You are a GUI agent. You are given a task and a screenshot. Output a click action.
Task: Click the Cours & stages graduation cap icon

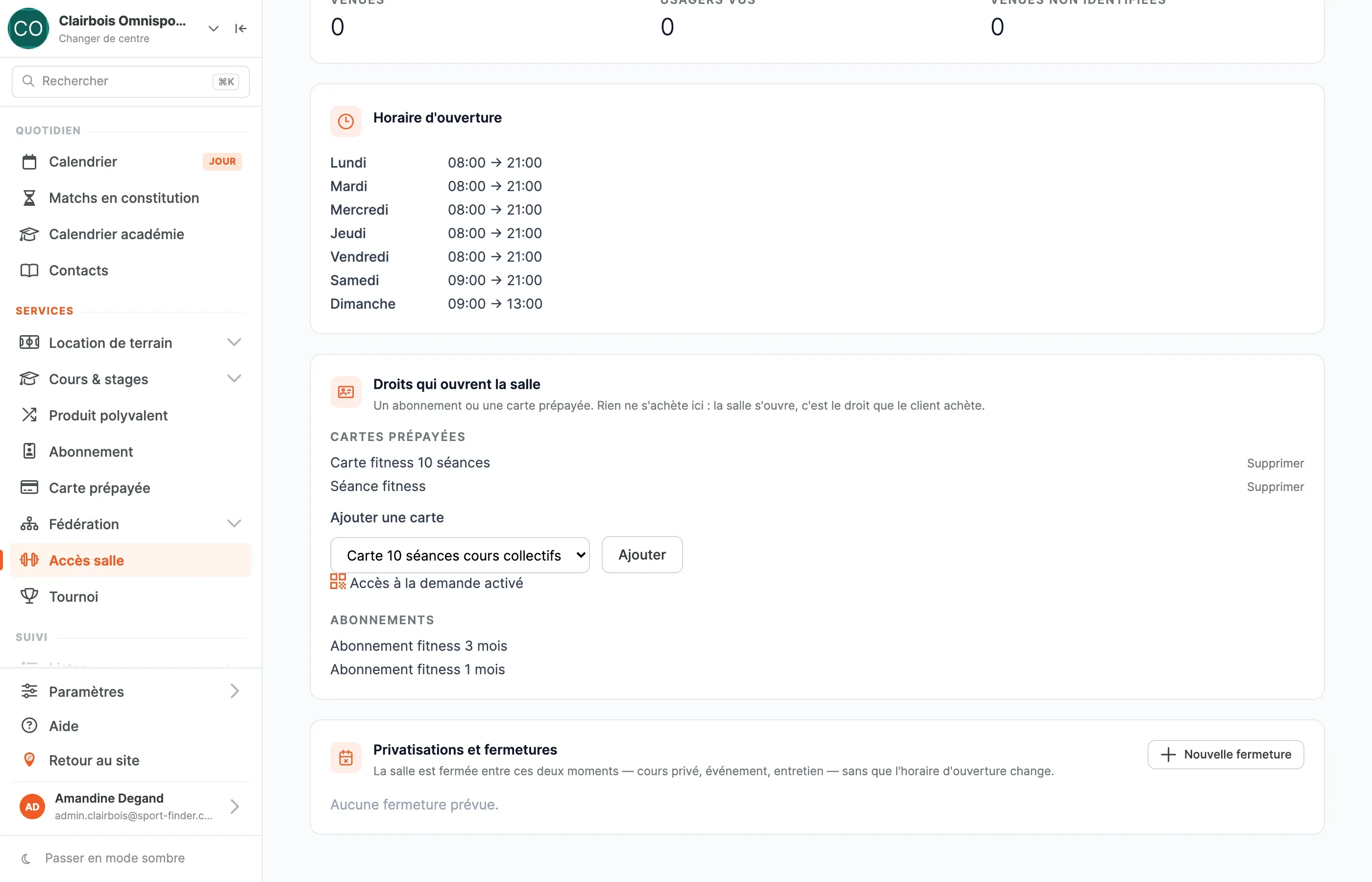point(29,379)
